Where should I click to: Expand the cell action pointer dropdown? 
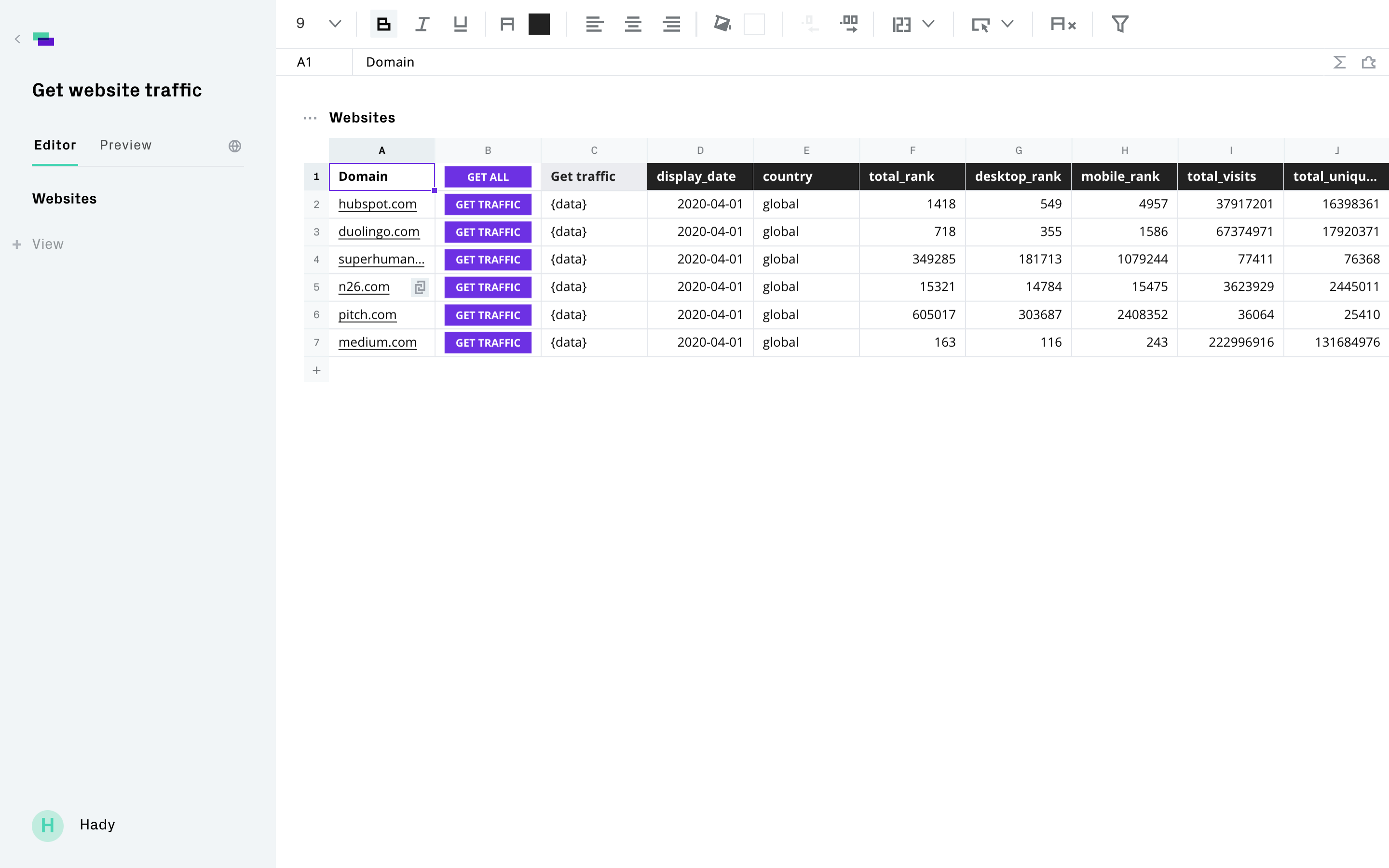(x=1008, y=24)
